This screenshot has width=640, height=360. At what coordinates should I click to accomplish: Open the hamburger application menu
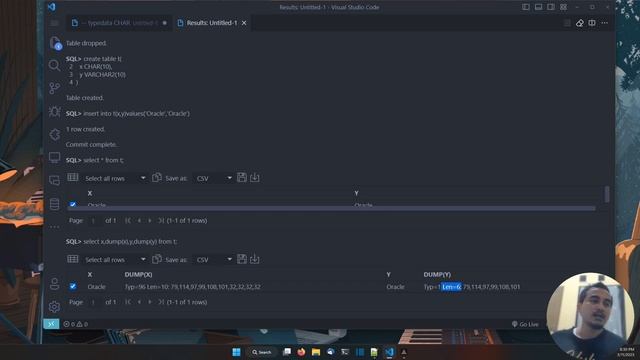54,23
